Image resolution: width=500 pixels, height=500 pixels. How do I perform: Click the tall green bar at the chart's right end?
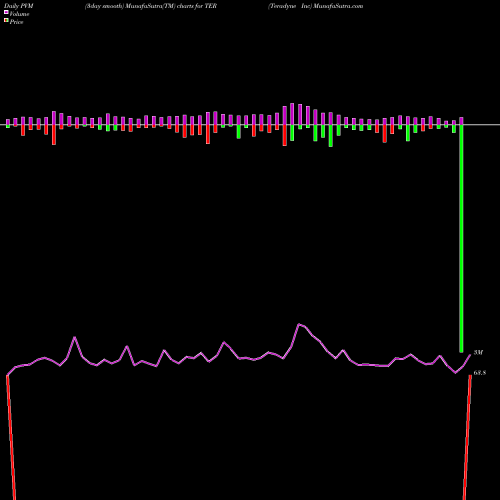tap(461, 238)
